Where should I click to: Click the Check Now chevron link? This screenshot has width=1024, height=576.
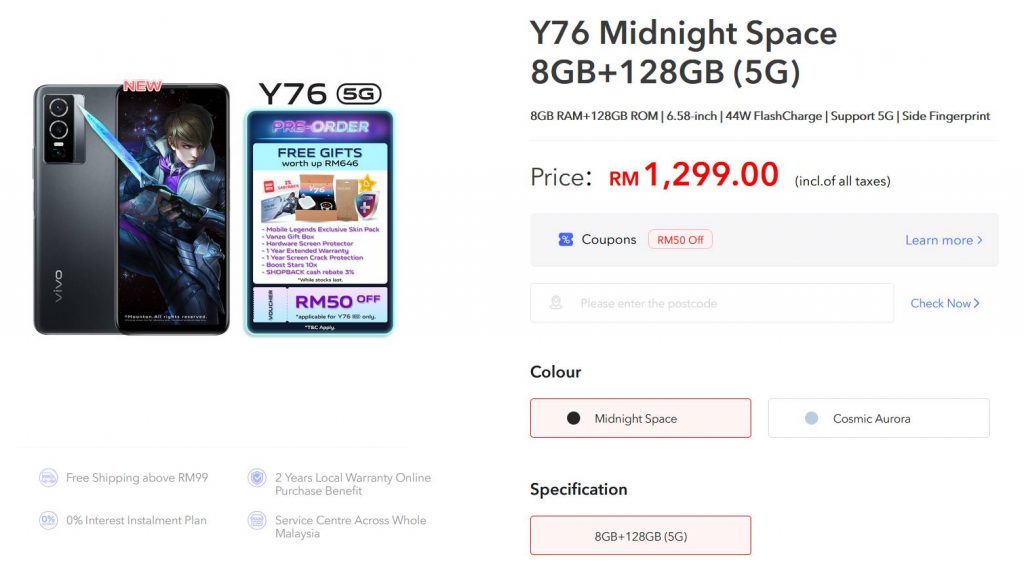(x=945, y=303)
